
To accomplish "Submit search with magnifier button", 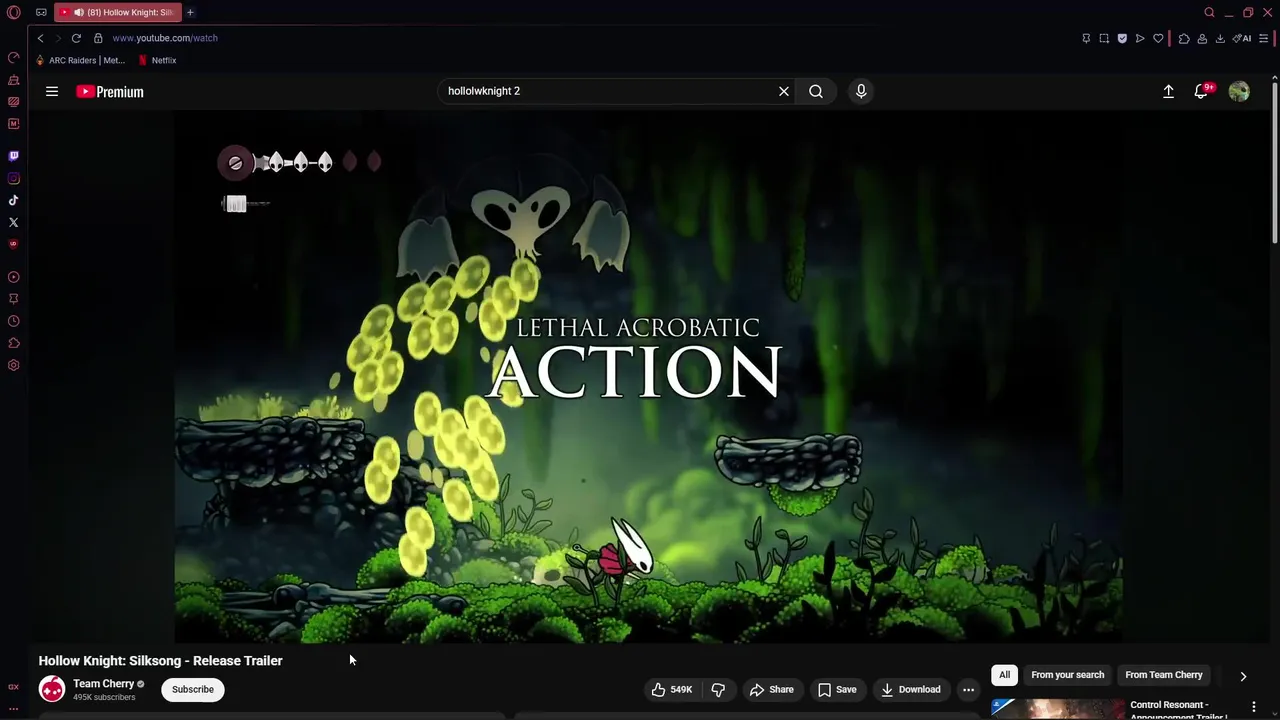I will pos(816,91).
